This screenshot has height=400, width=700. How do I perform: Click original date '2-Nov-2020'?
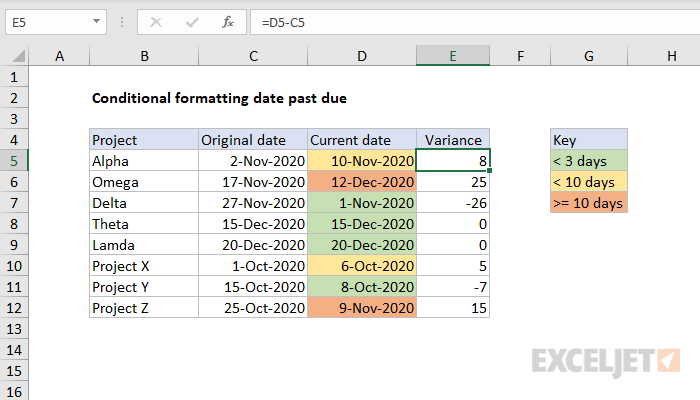(253, 161)
